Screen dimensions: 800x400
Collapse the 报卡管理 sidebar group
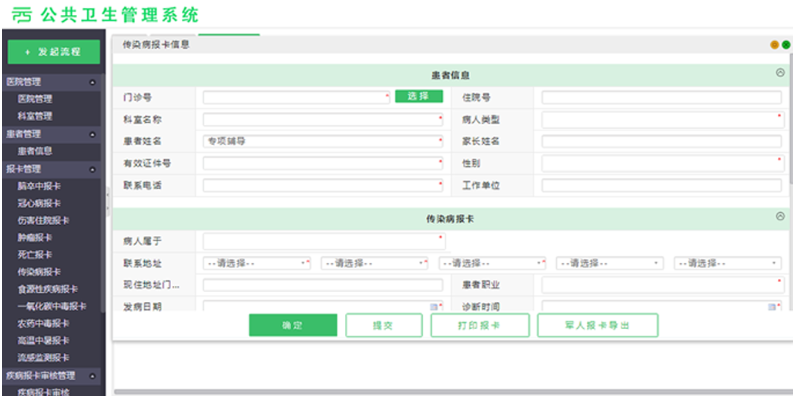click(x=92, y=169)
